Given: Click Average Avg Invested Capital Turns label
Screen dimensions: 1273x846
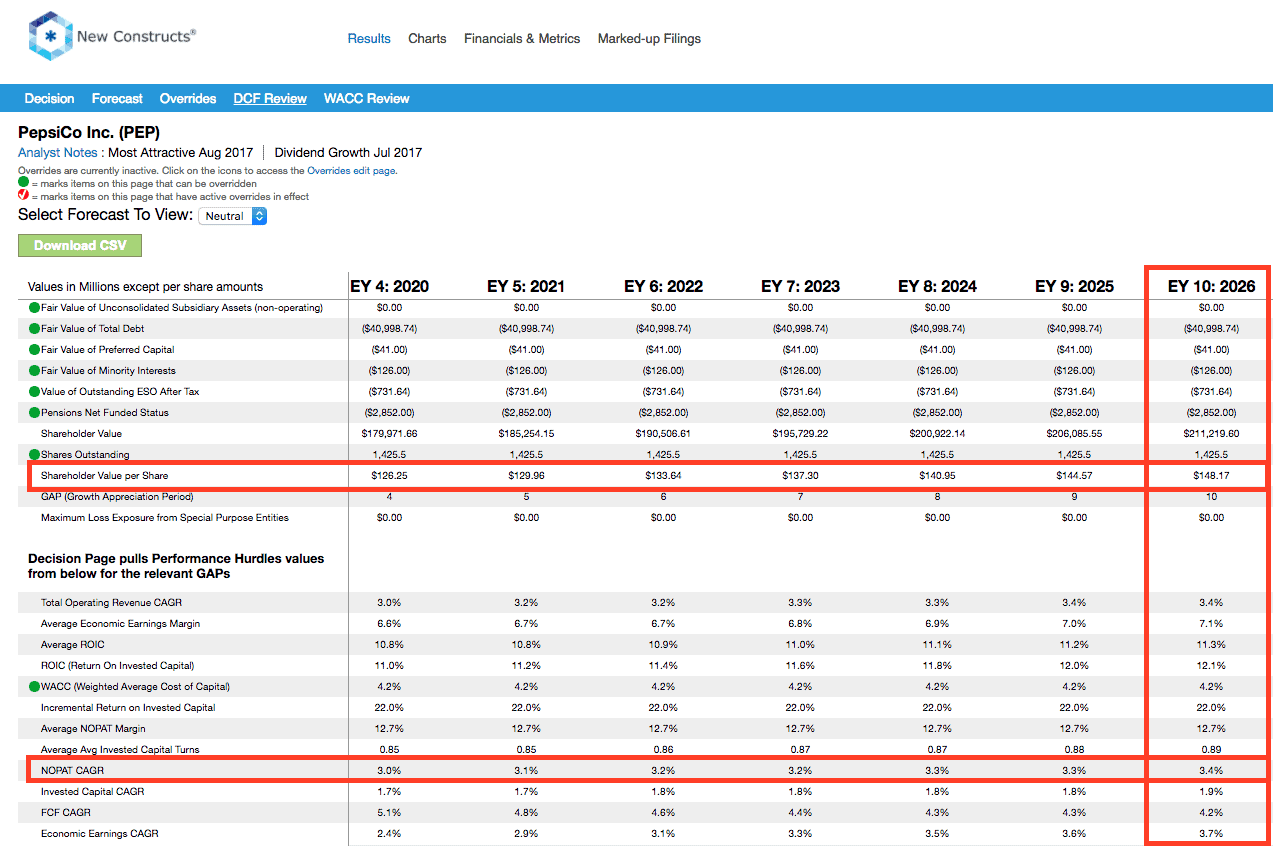Looking at the screenshot, I should [120, 749].
